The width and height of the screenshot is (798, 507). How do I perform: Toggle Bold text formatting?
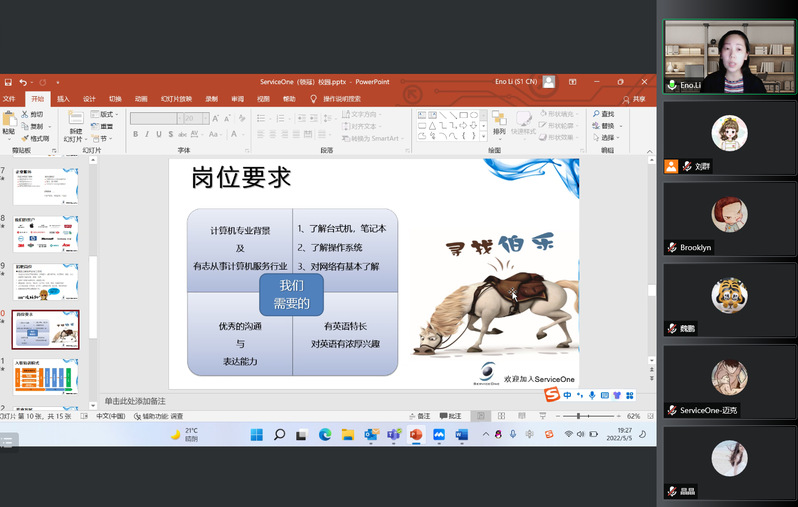pos(134,134)
